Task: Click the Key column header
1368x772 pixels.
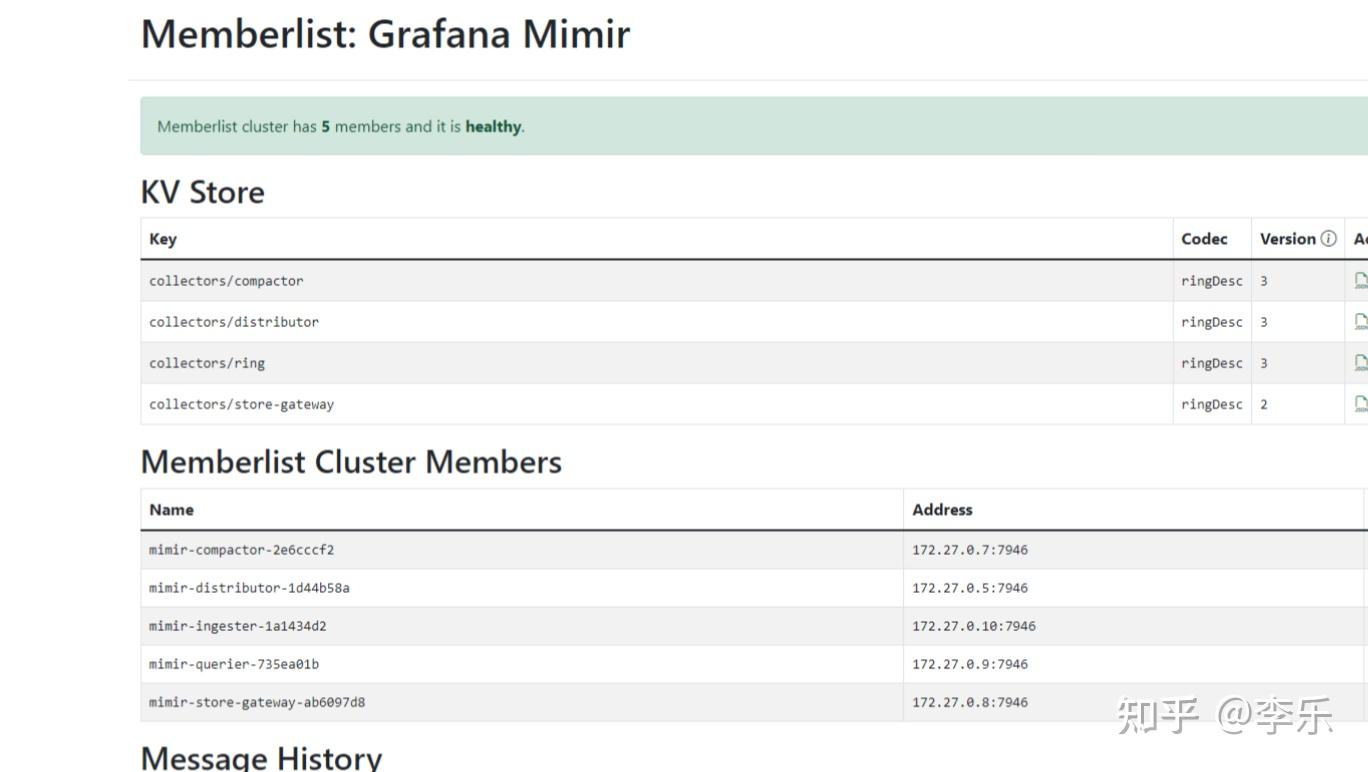Action: (162, 239)
